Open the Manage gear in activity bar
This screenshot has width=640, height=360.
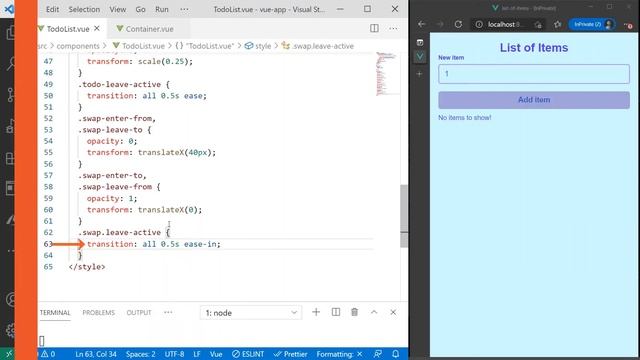(x=11, y=330)
